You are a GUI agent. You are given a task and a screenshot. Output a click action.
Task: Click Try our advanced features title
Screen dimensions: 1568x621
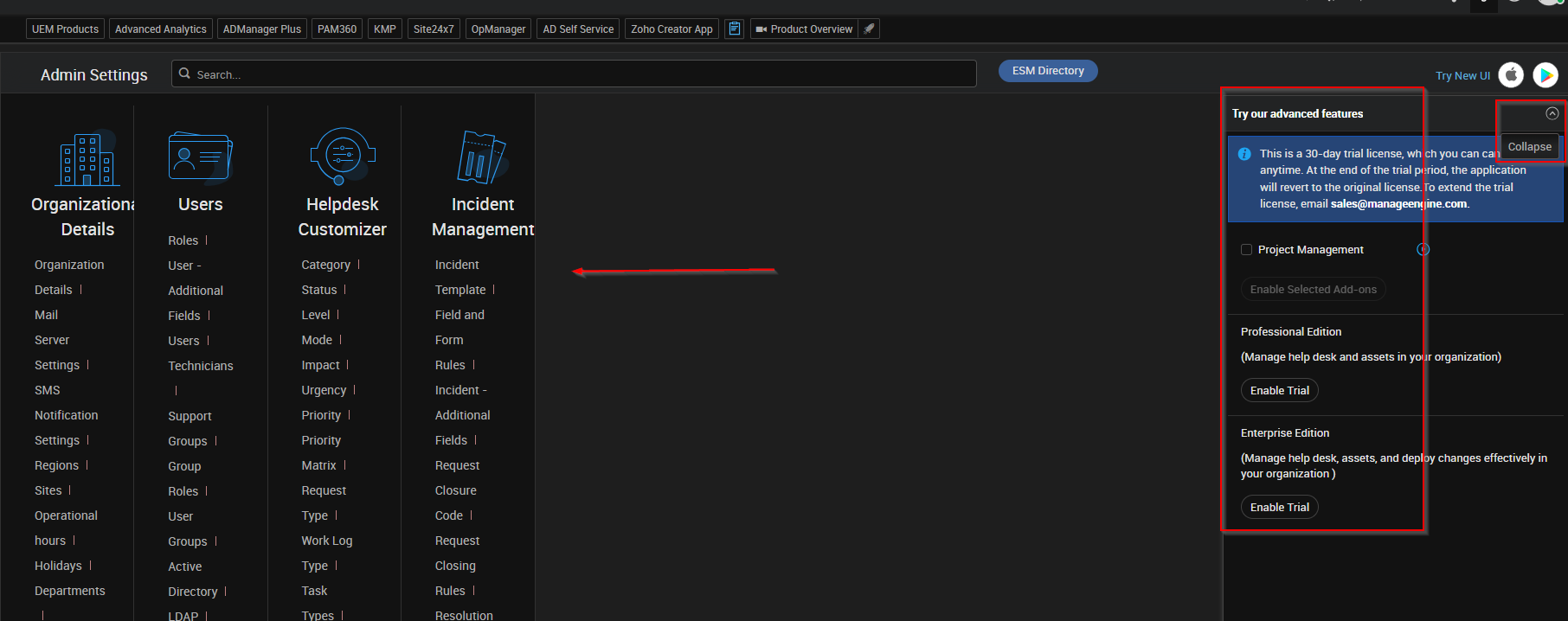(1297, 113)
